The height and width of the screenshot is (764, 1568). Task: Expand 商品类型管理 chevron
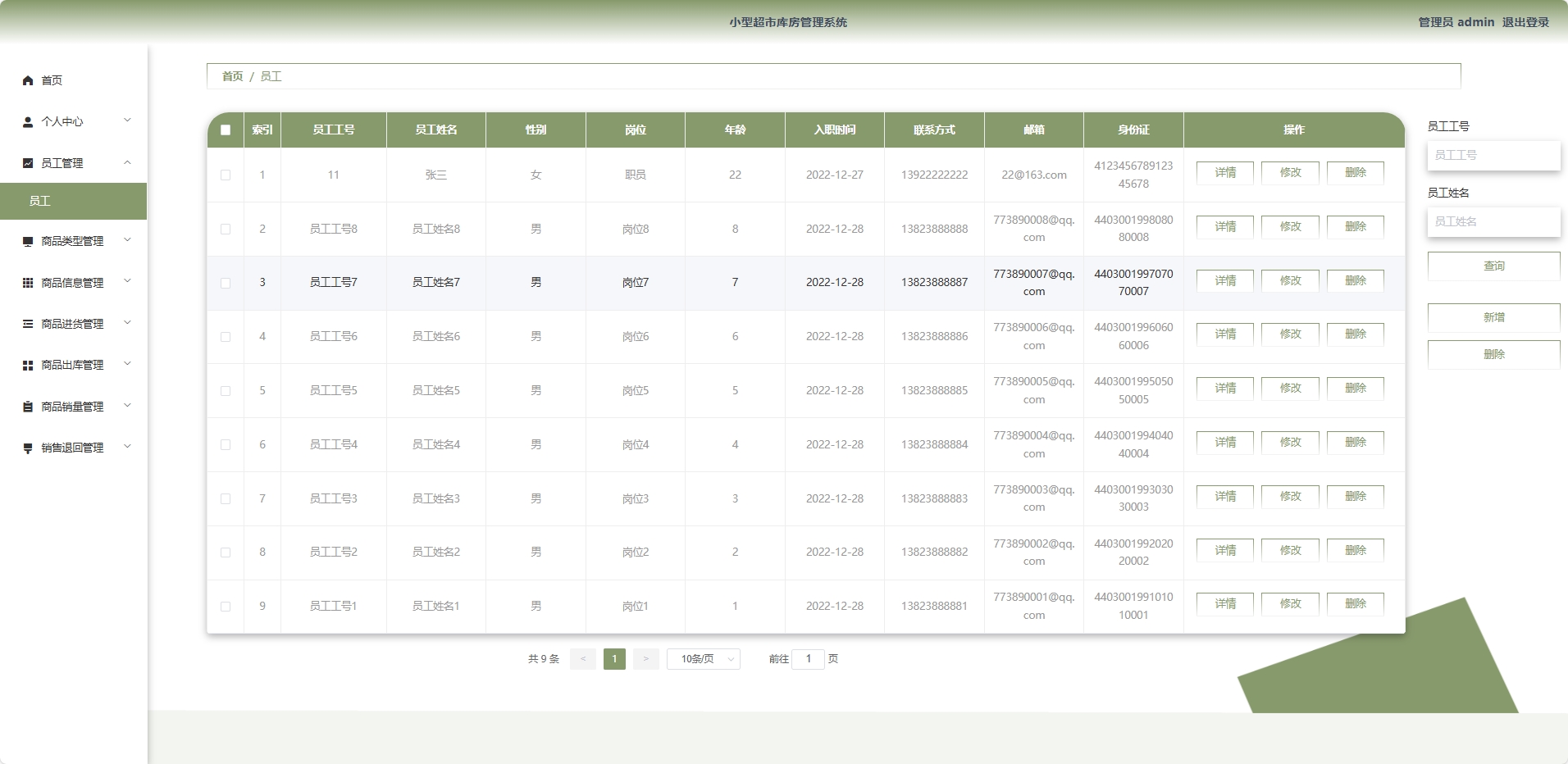[x=127, y=240]
